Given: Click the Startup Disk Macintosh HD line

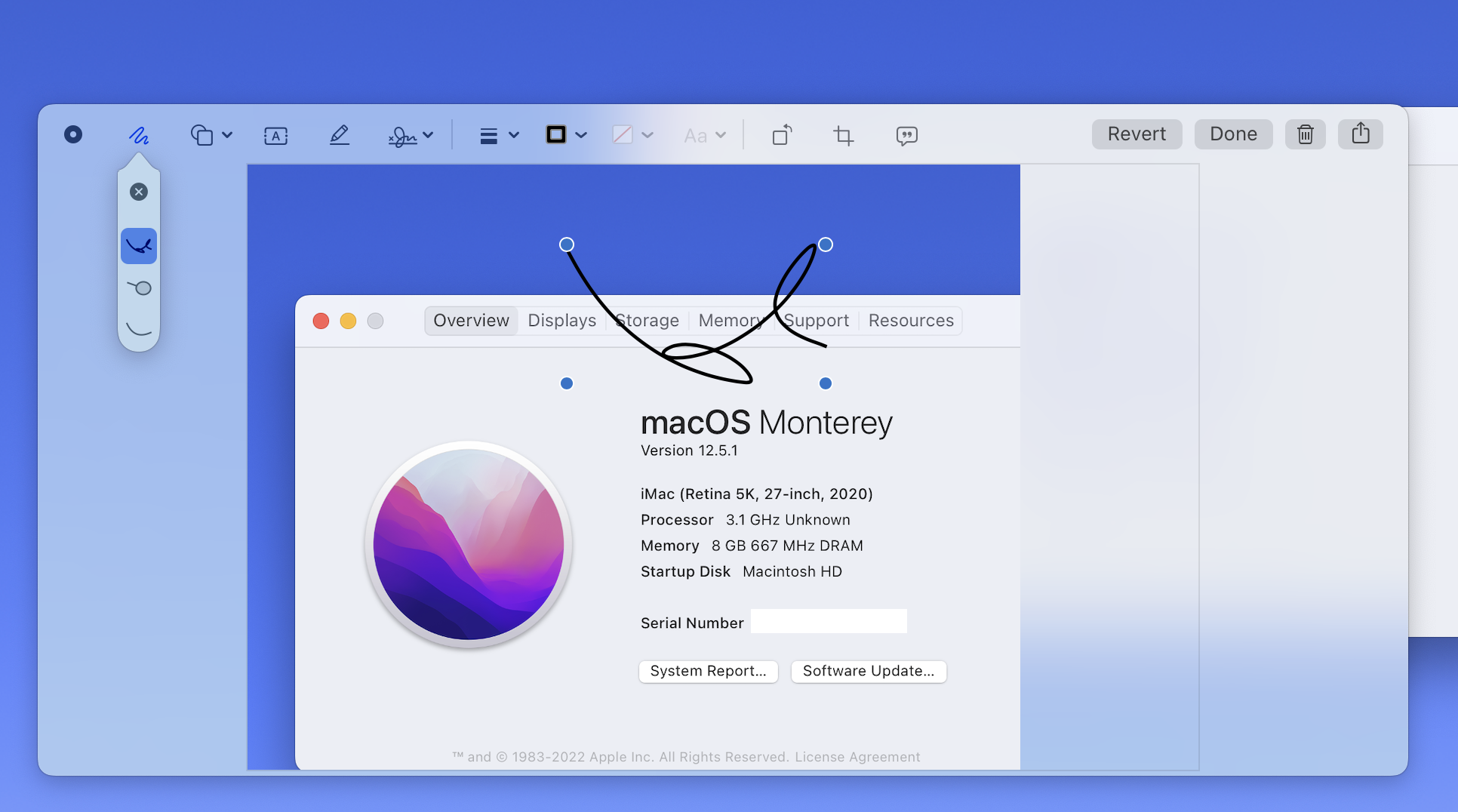Looking at the screenshot, I should click(x=741, y=571).
